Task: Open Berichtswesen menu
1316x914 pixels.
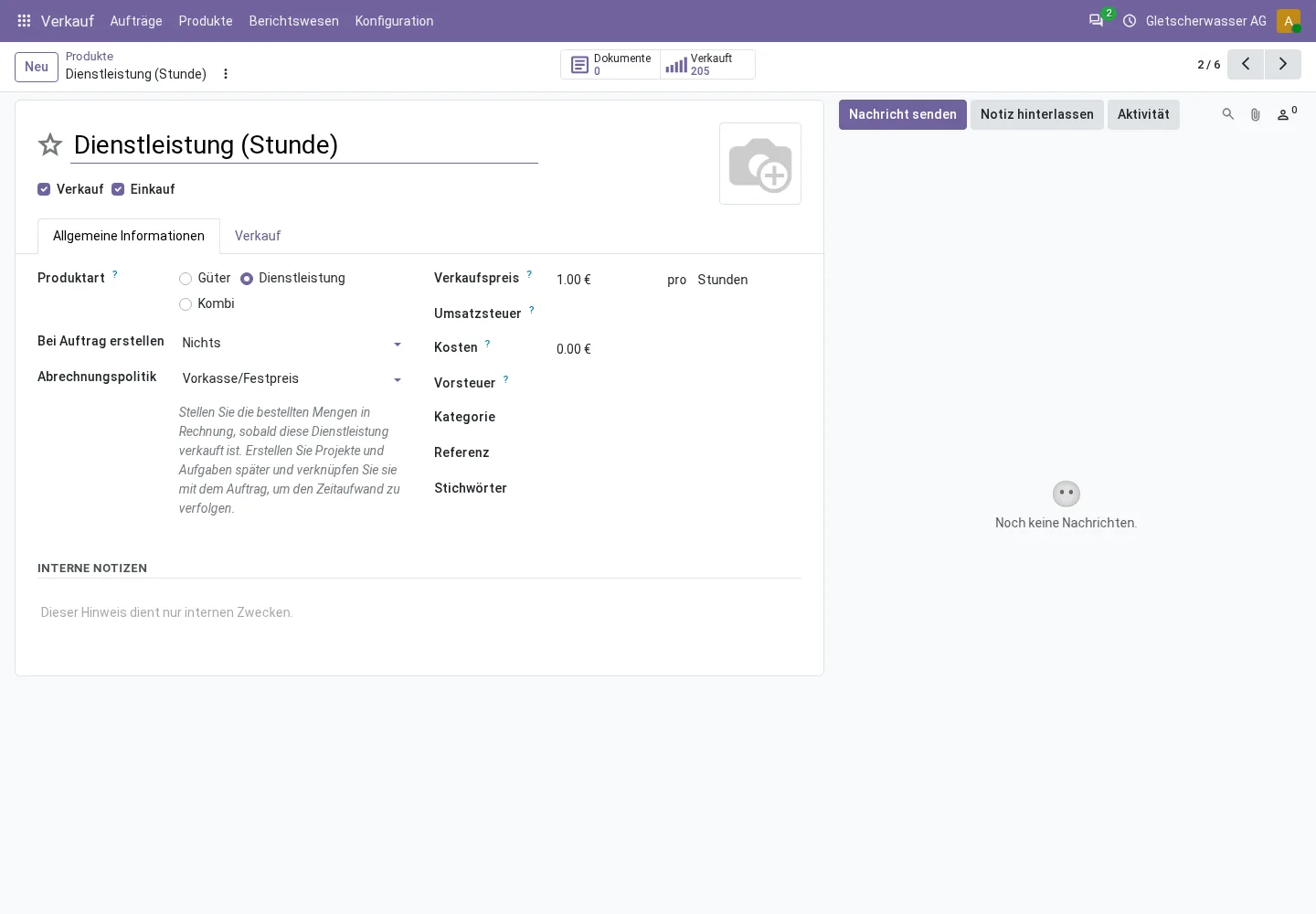Action: 294,21
